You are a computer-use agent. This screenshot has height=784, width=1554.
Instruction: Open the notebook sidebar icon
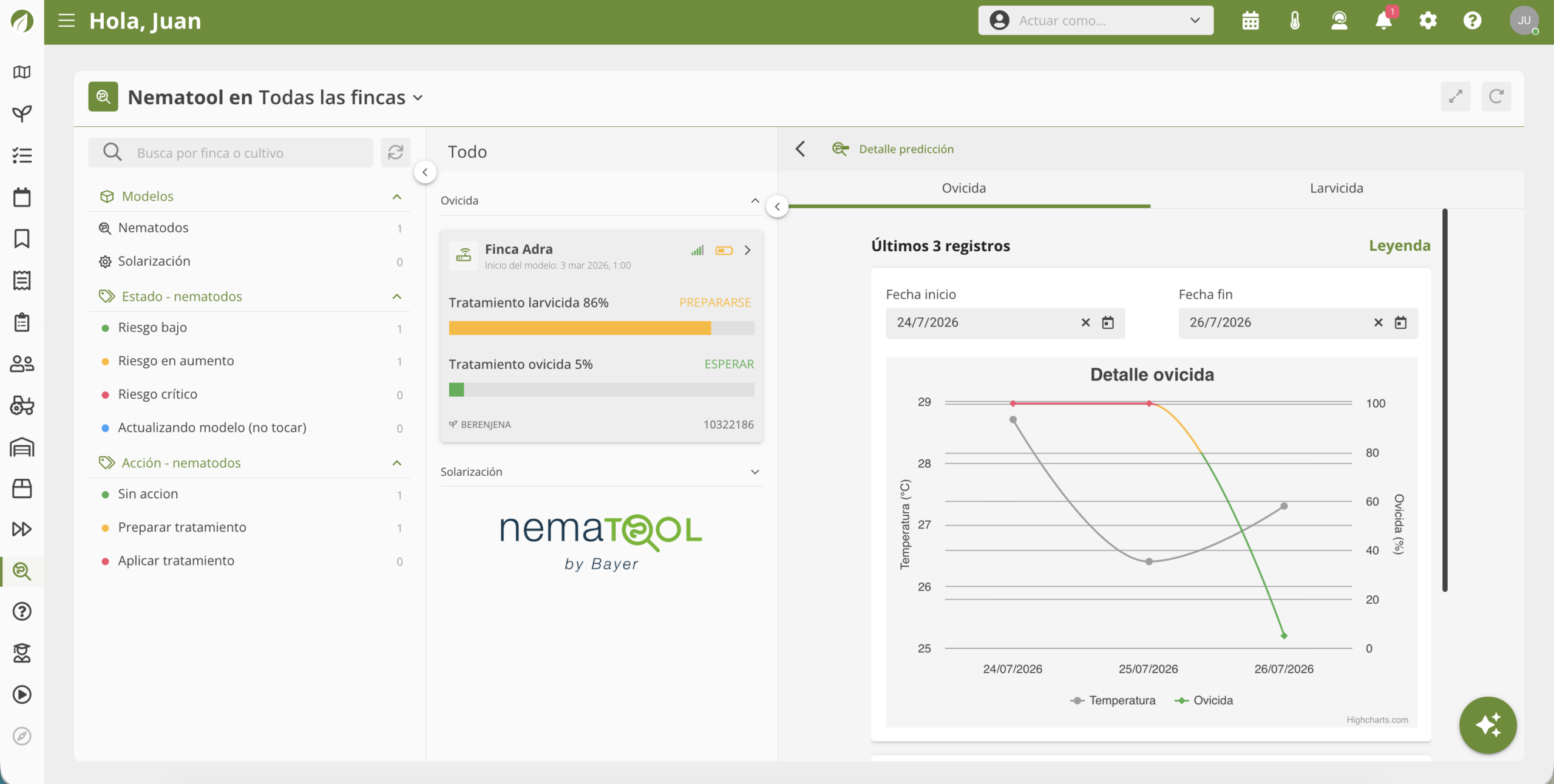click(22, 280)
